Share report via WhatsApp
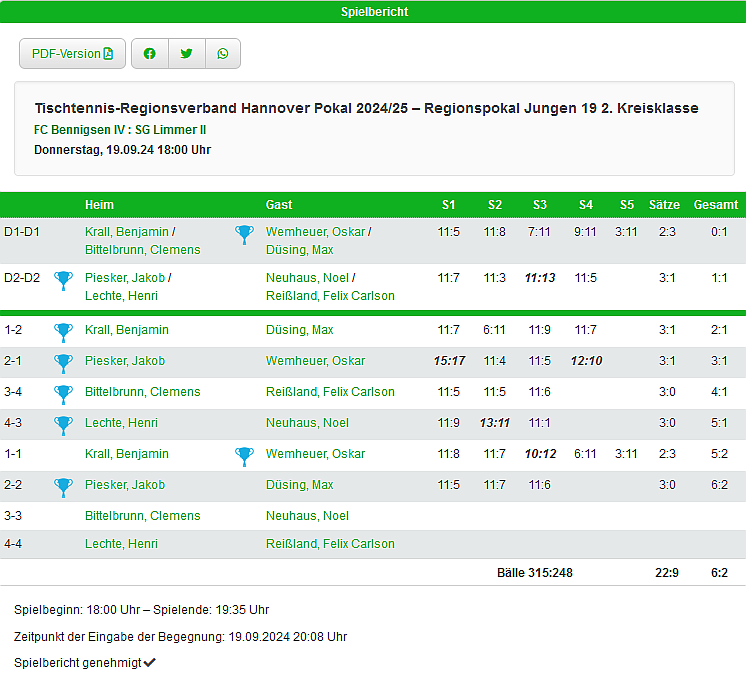The height and width of the screenshot is (679, 746). click(223, 54)
